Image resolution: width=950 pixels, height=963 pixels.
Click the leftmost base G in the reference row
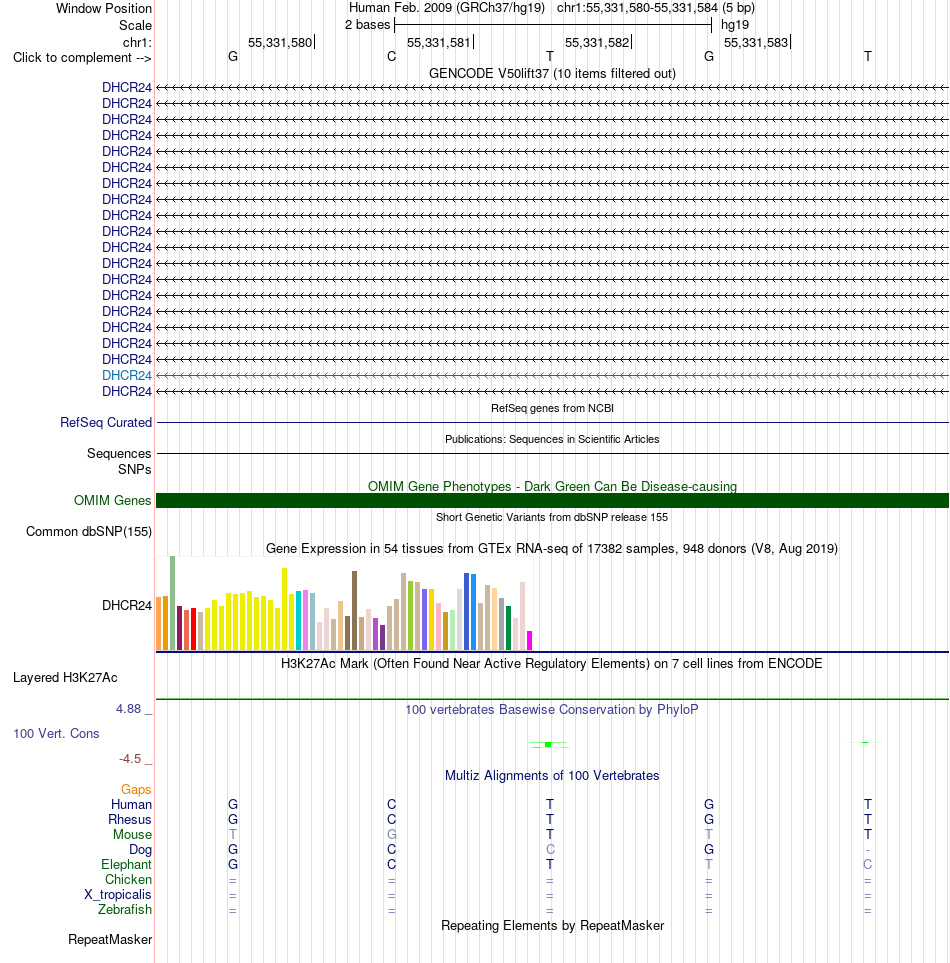coord(233,57)
